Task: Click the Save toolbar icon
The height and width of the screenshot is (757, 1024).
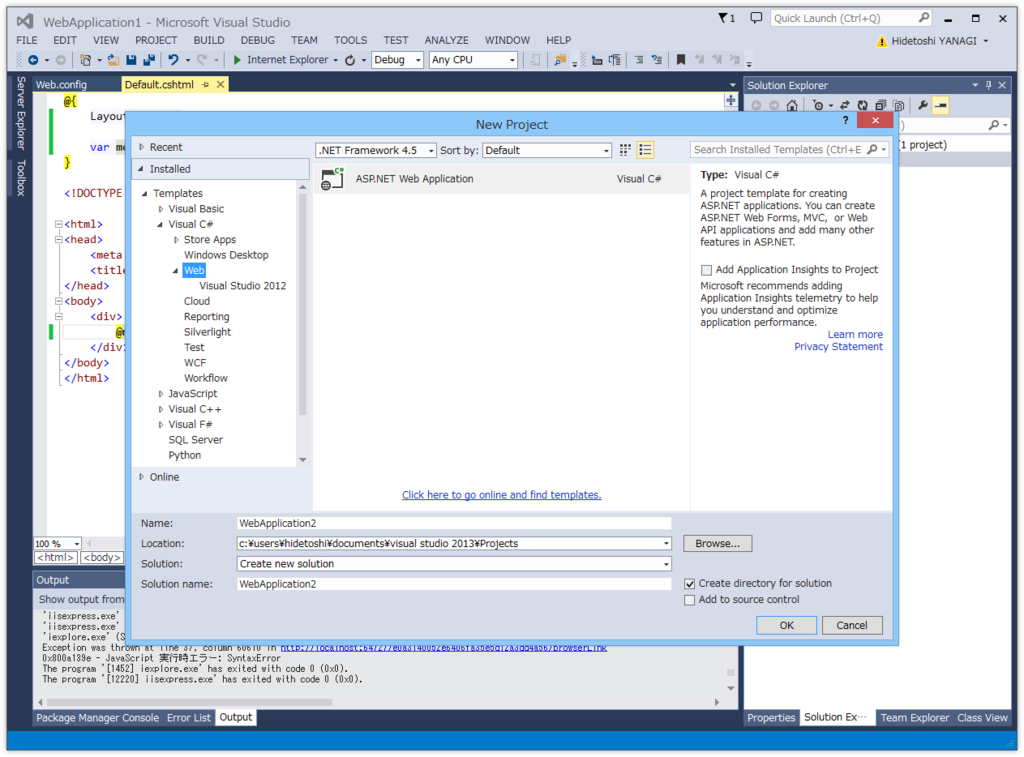Action: [131, 59]
